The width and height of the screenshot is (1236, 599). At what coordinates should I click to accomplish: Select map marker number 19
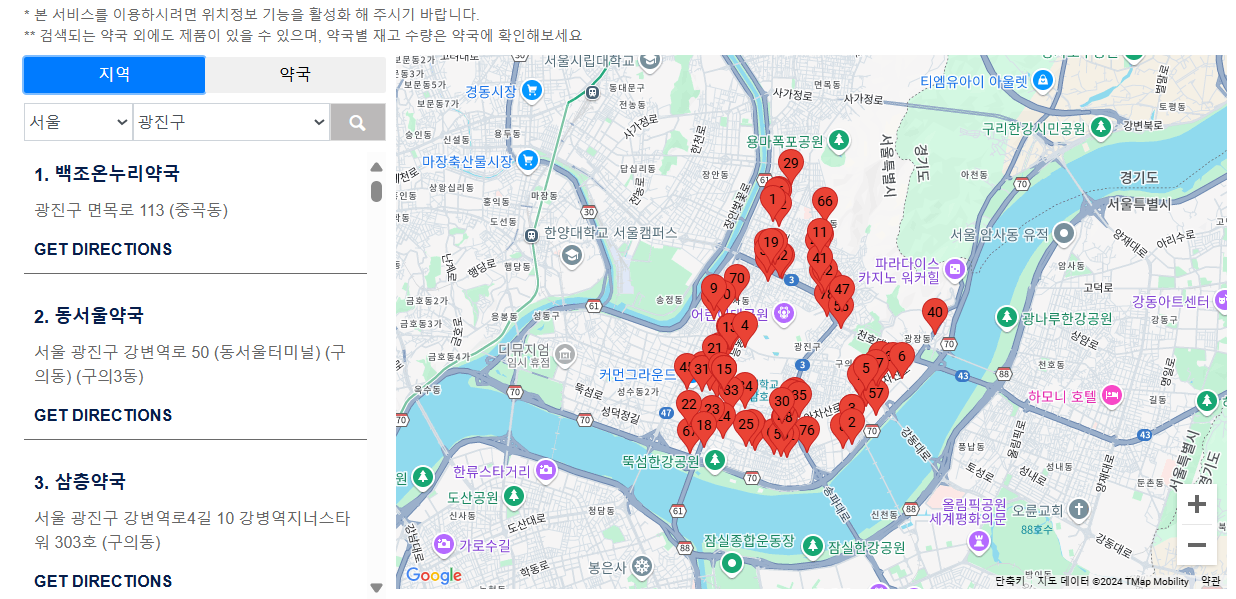click(771, 245)
